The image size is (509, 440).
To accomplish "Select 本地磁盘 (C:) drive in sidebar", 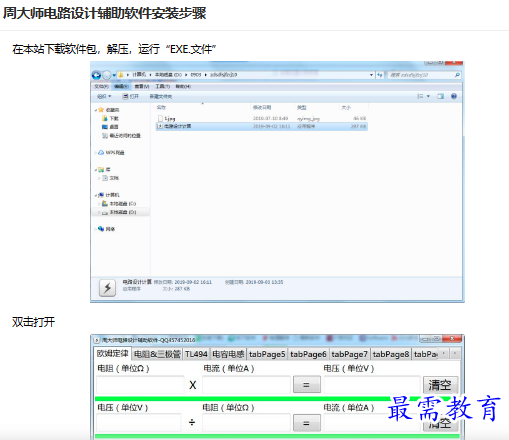I will pos(119,204).
